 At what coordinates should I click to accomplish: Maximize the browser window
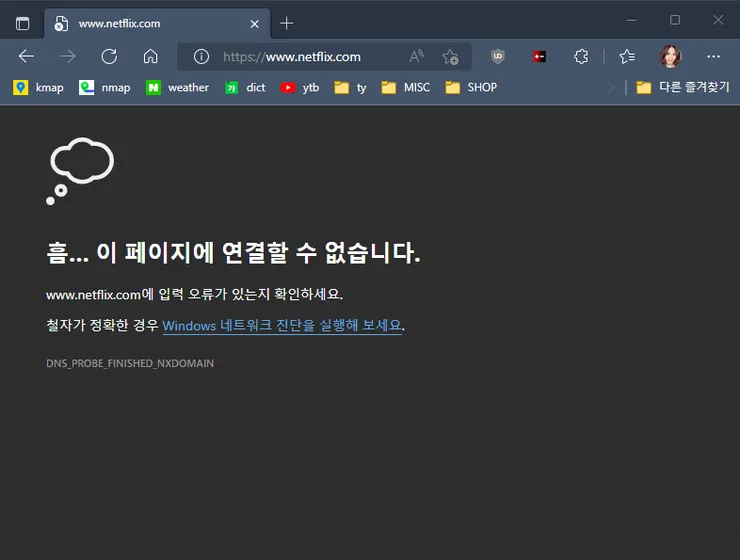[x=675, y=20]
